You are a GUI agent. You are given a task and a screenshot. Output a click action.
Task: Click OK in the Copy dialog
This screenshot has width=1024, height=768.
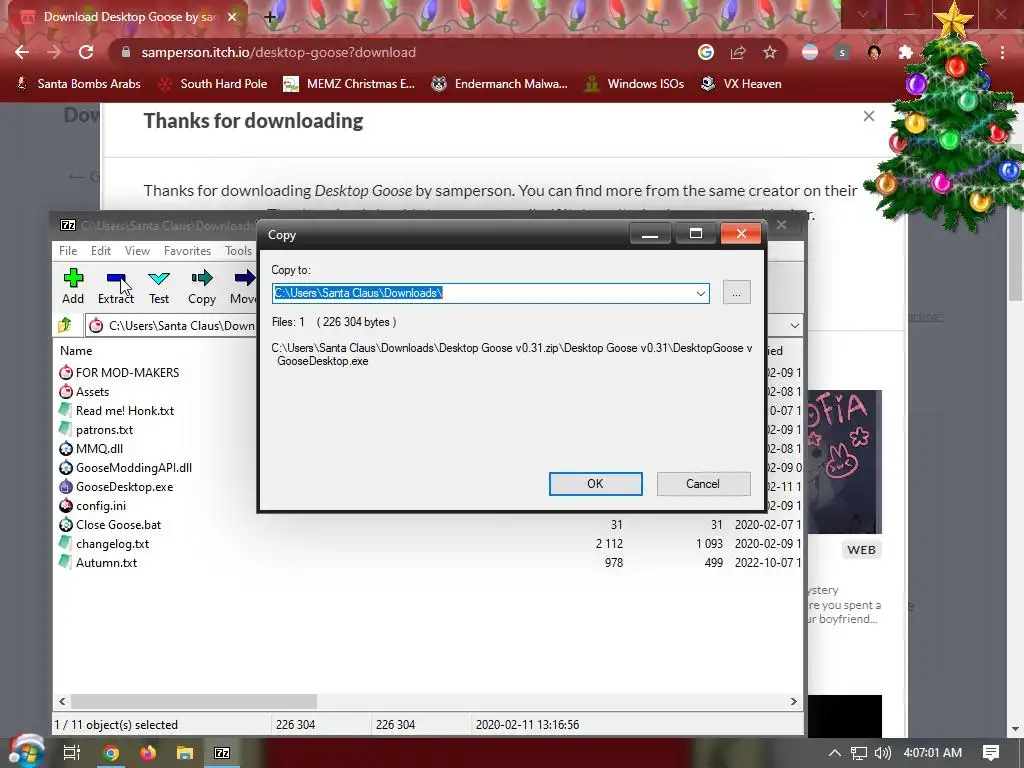click(x=596, y=484)
